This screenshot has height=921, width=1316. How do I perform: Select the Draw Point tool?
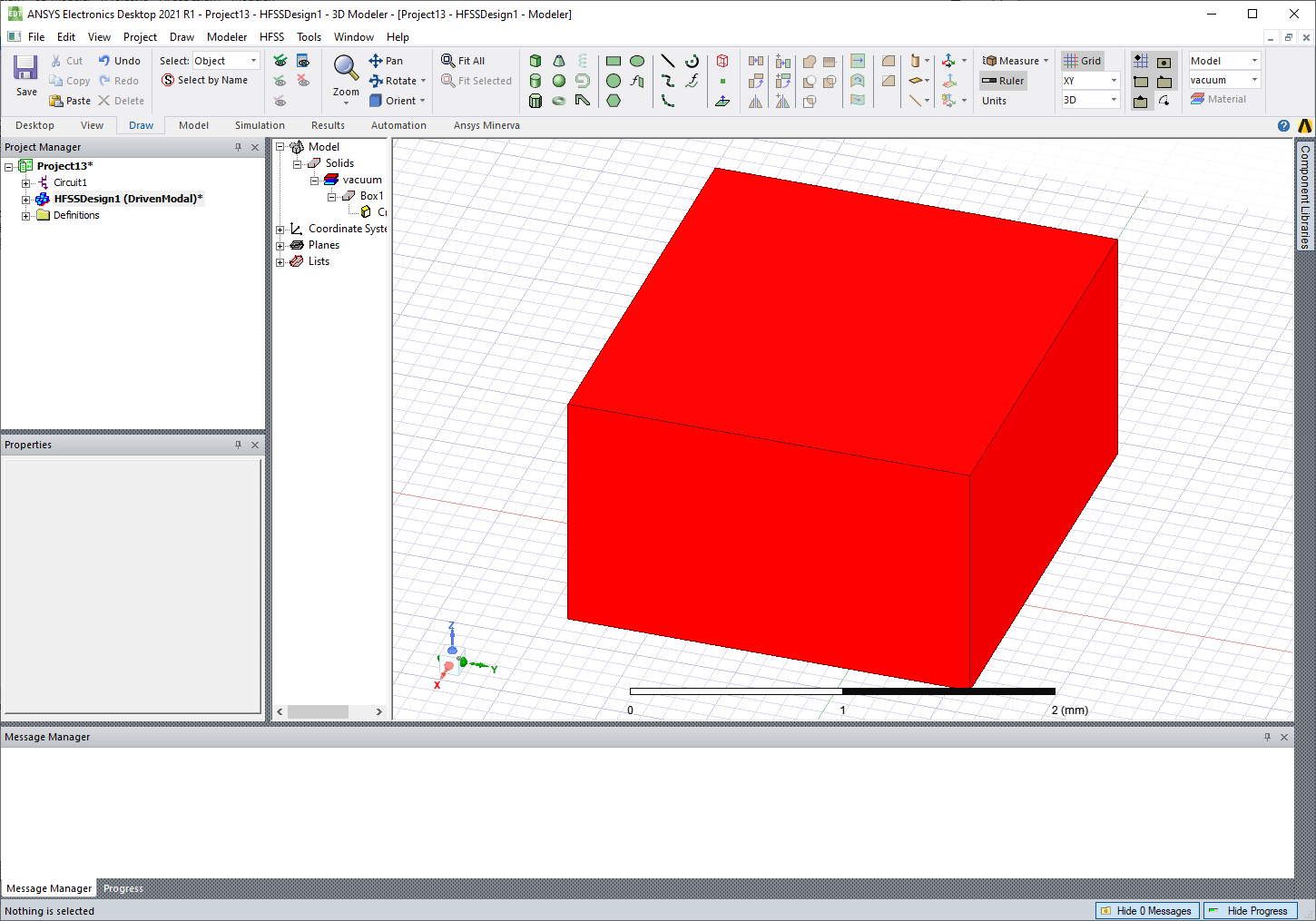pos(722,81)
